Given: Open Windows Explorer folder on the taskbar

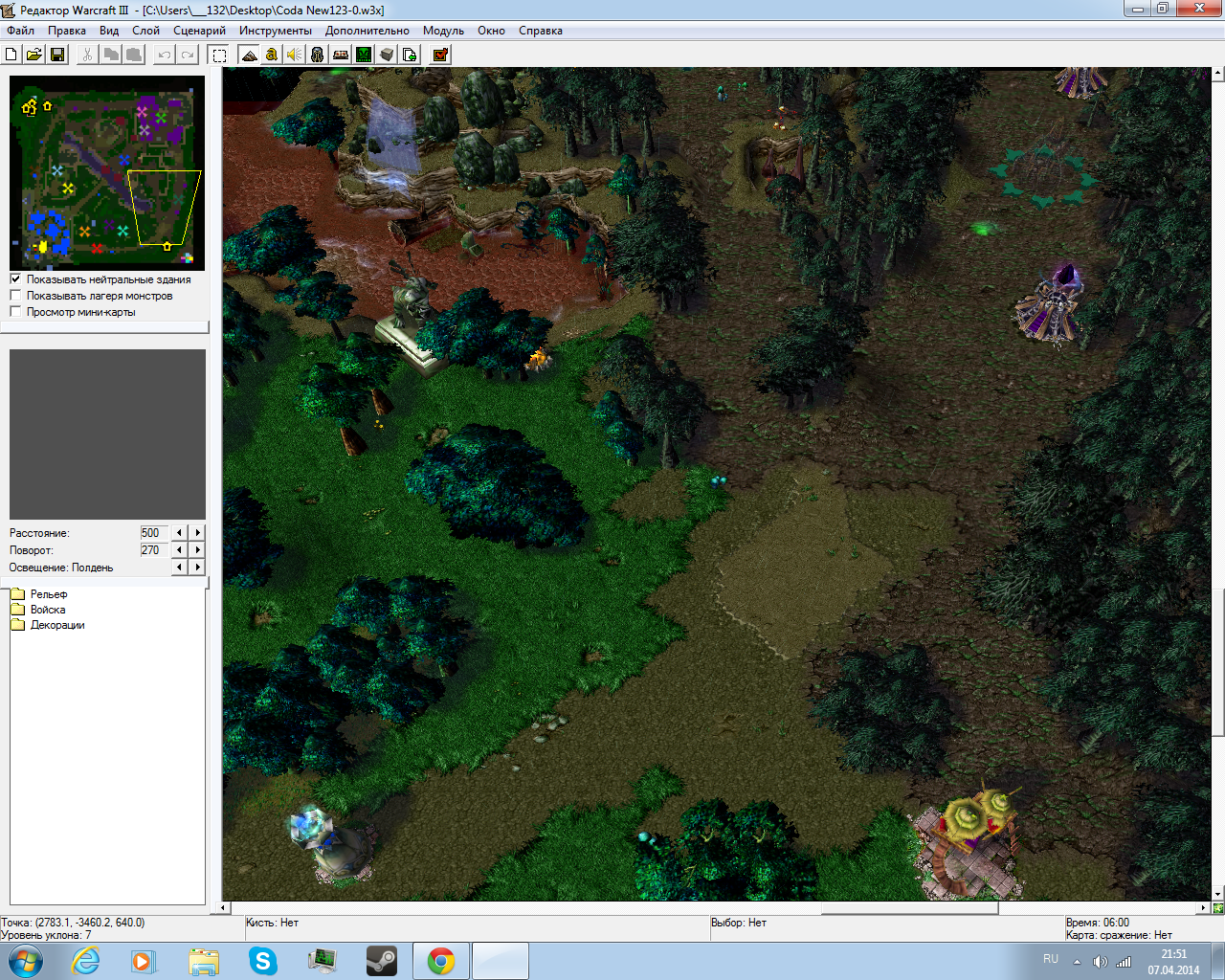Looking at the screenshot, I should pos(204,961).
